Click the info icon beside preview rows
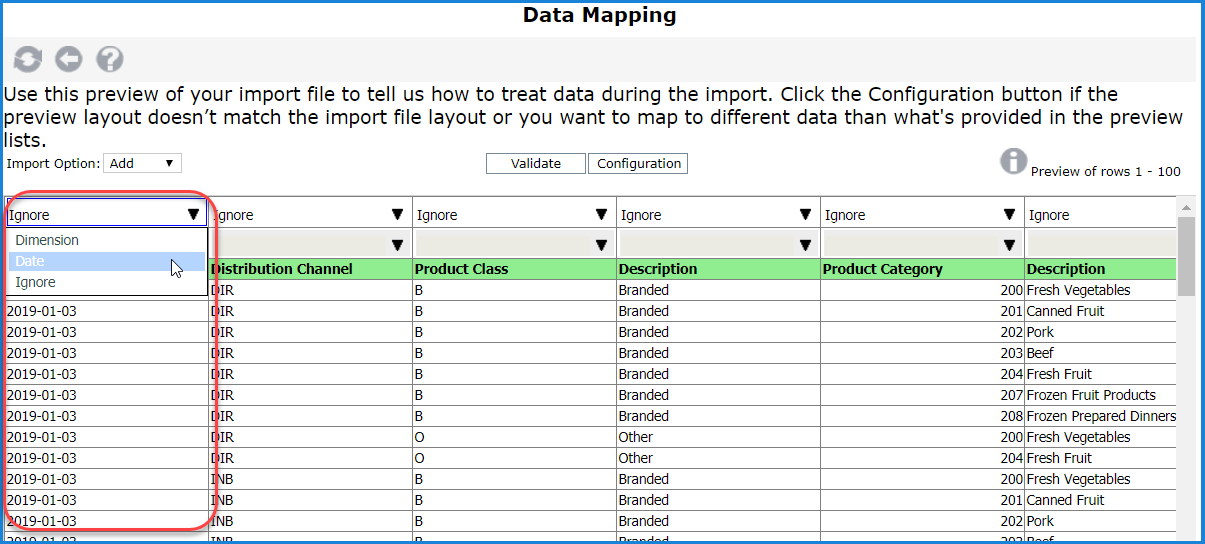This screenshot has width=1205, height=544. [x=1013, y=162]
